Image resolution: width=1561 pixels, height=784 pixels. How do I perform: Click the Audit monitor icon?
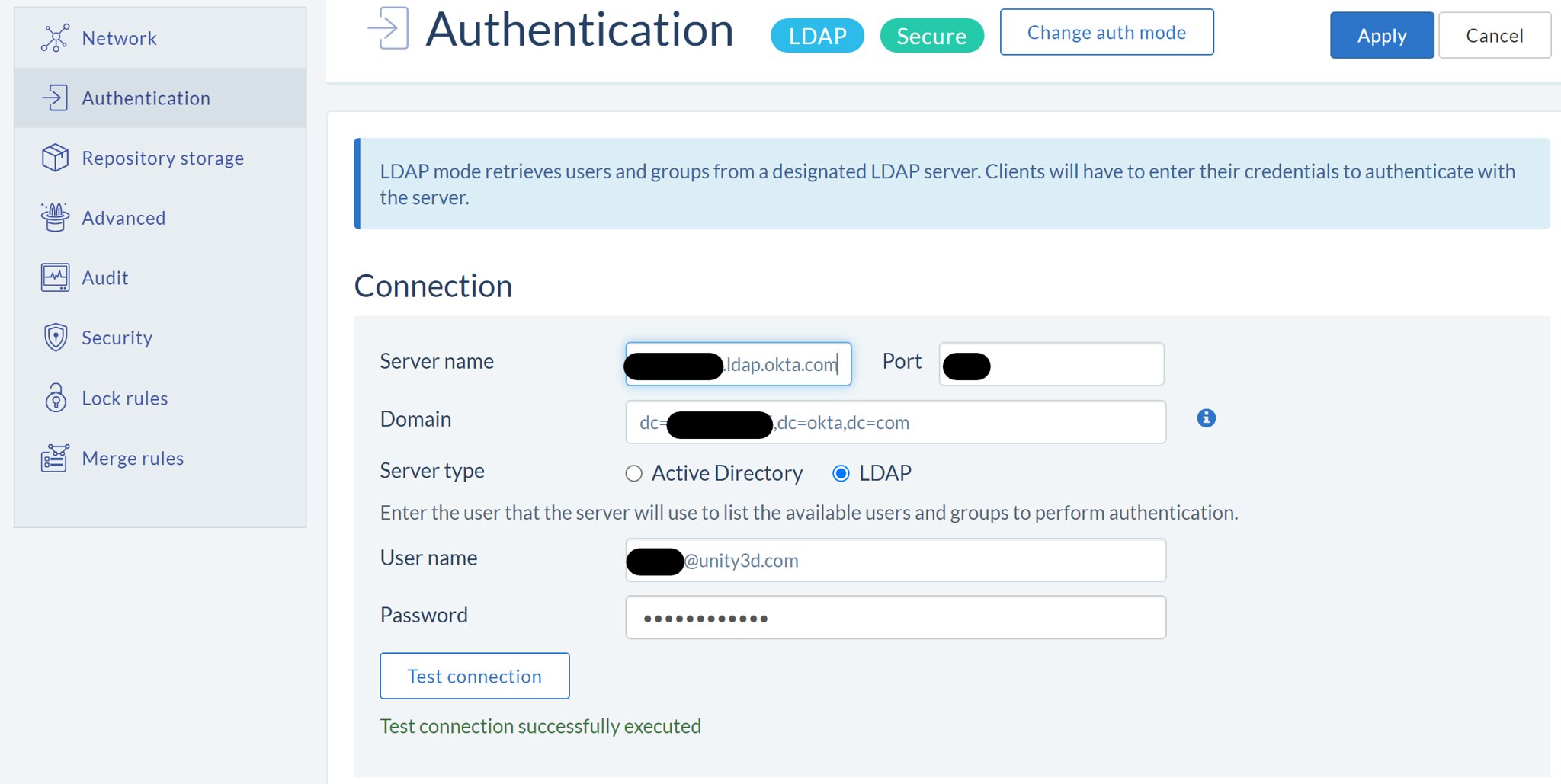[x=55, y=278]
